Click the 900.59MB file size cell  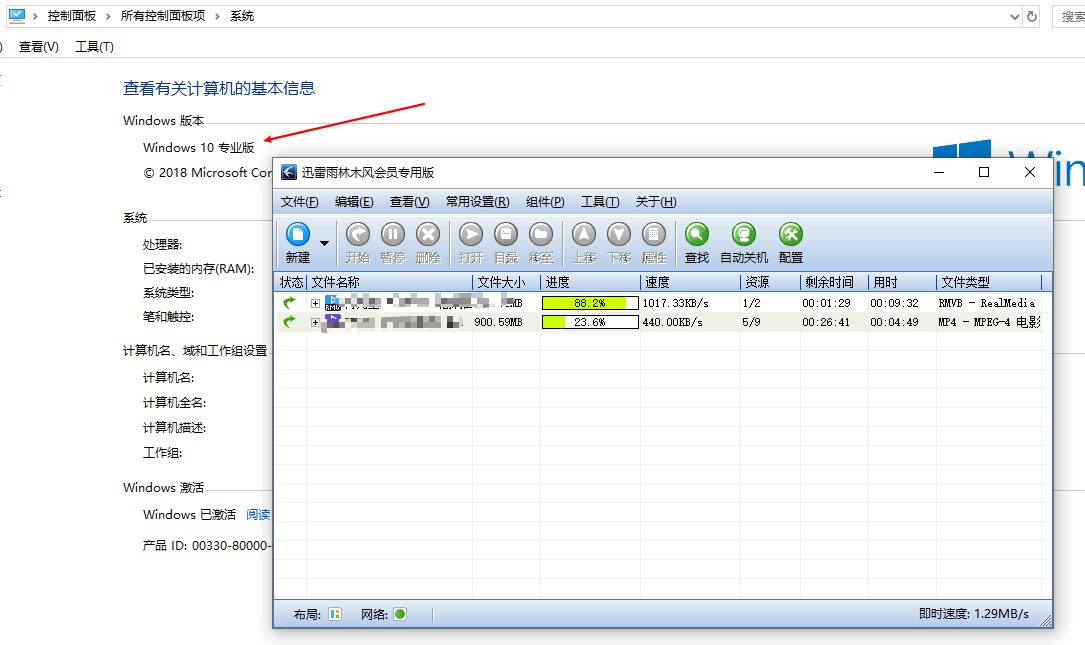click(498, 322)
